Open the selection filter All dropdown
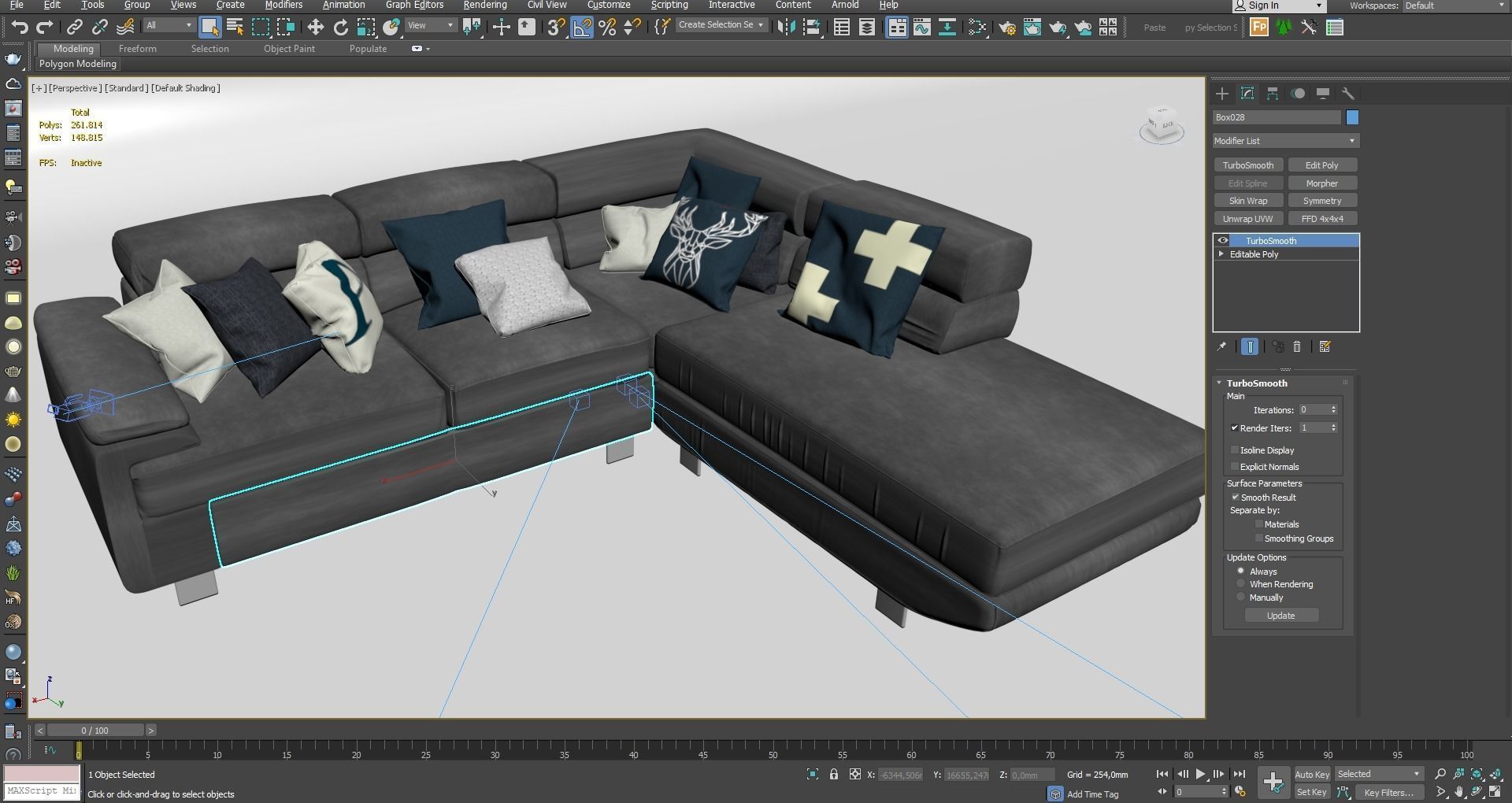The height and width of the screenshot is (803, 1512). pos(169,25)
